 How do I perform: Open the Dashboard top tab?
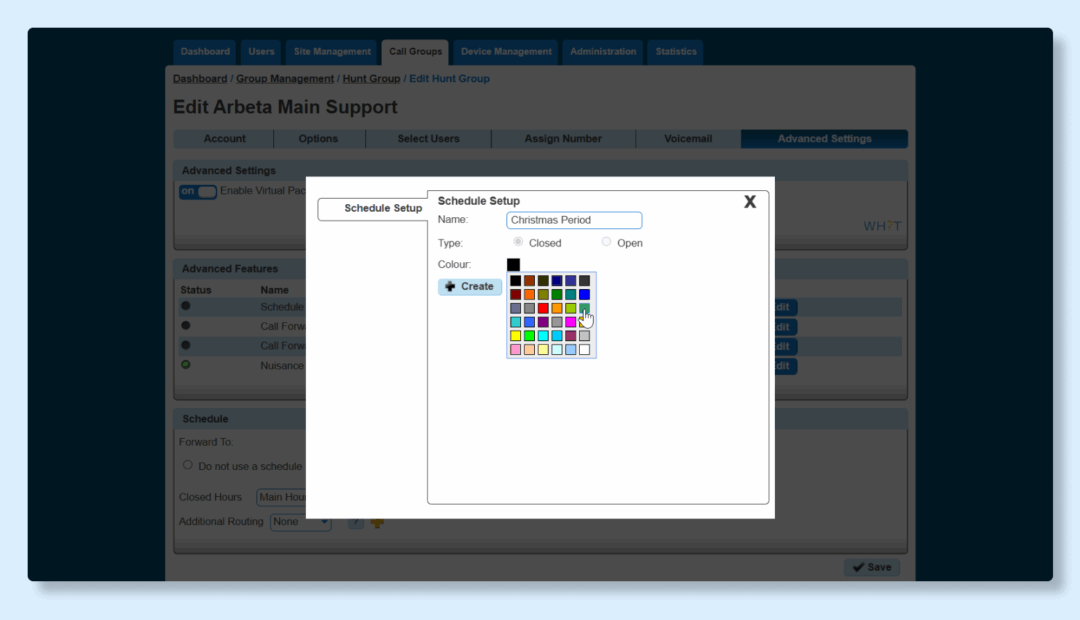point(205,52)
